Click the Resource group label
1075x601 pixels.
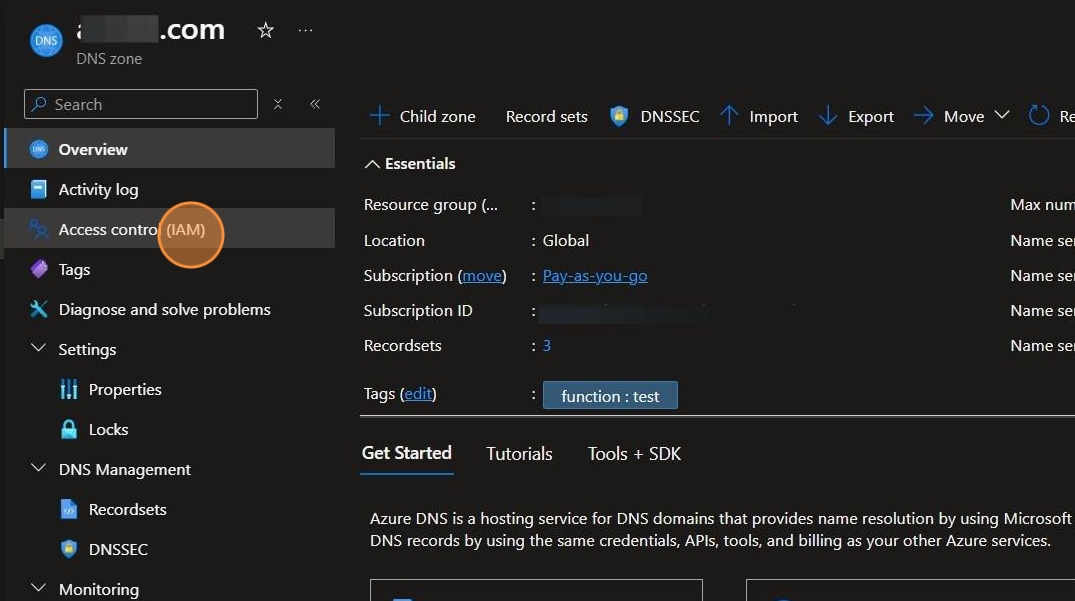[x=431, y=205]
